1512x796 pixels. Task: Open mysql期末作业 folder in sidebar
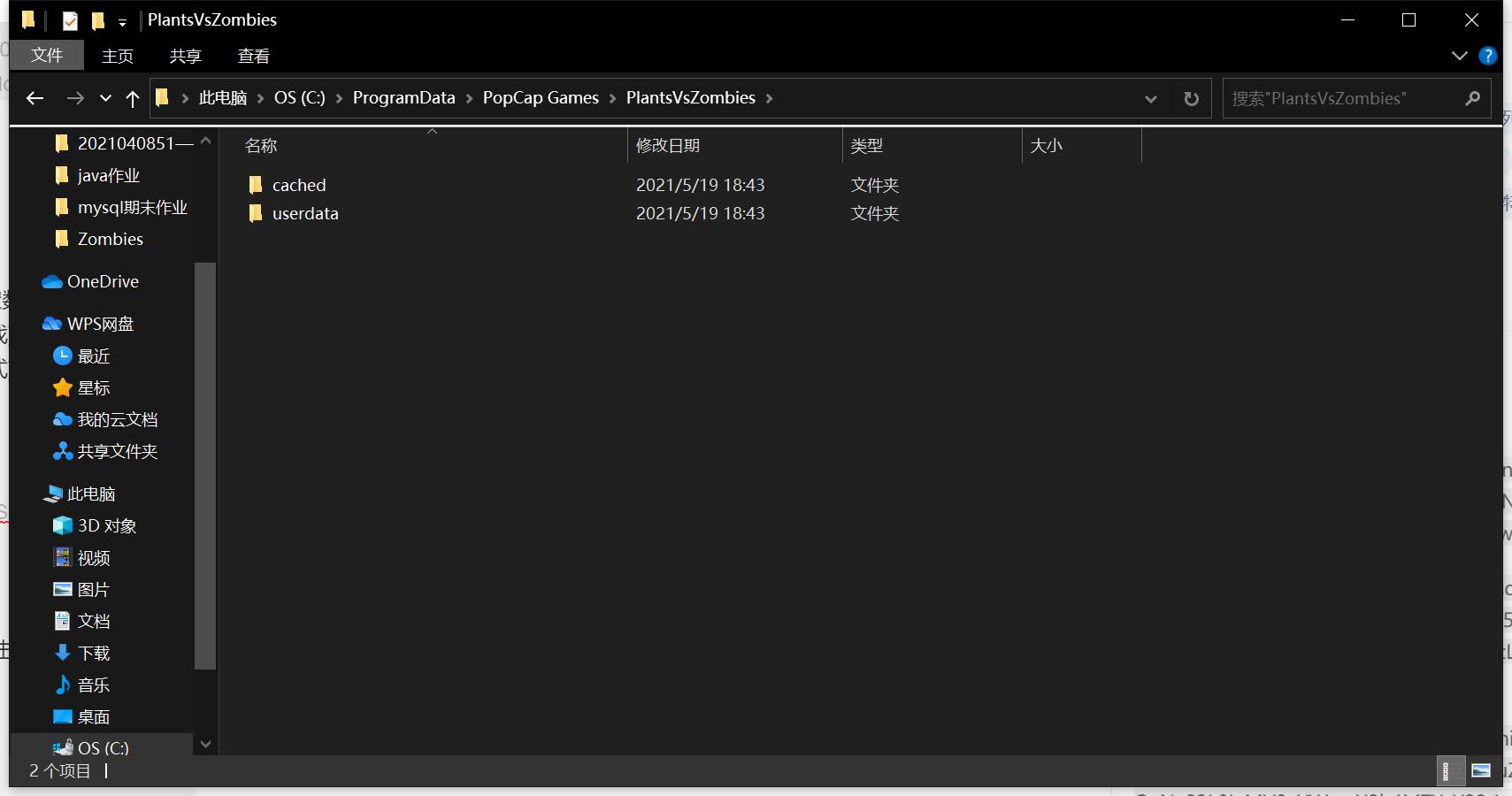click(x=133, y=207)
